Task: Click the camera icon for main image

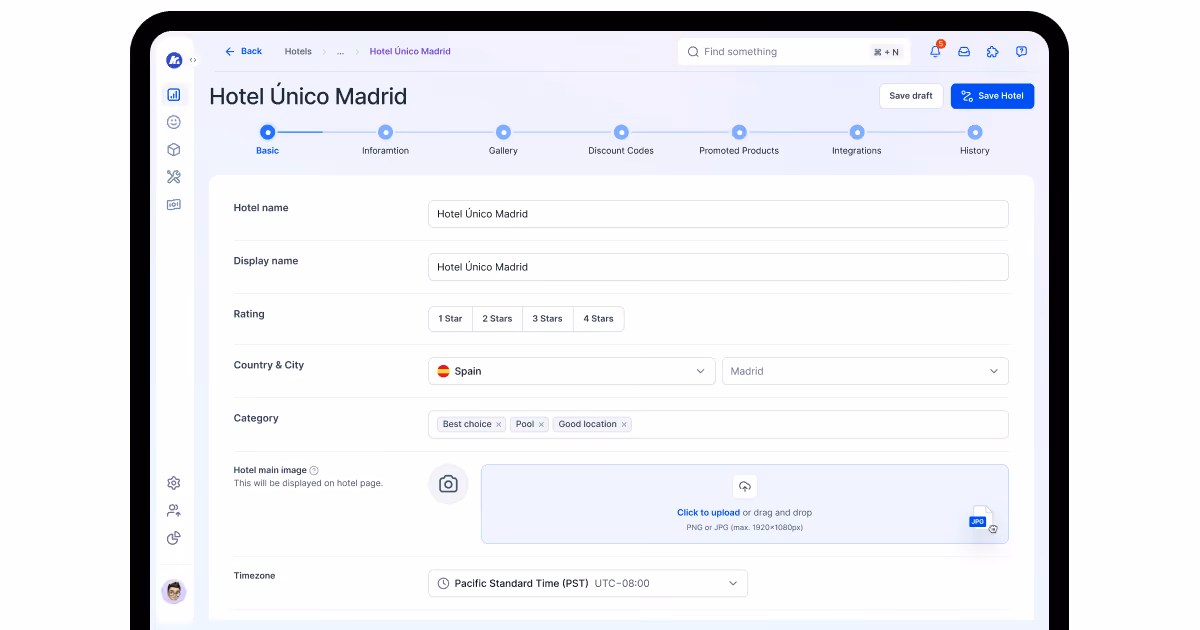Action: [x=448, y=484]
